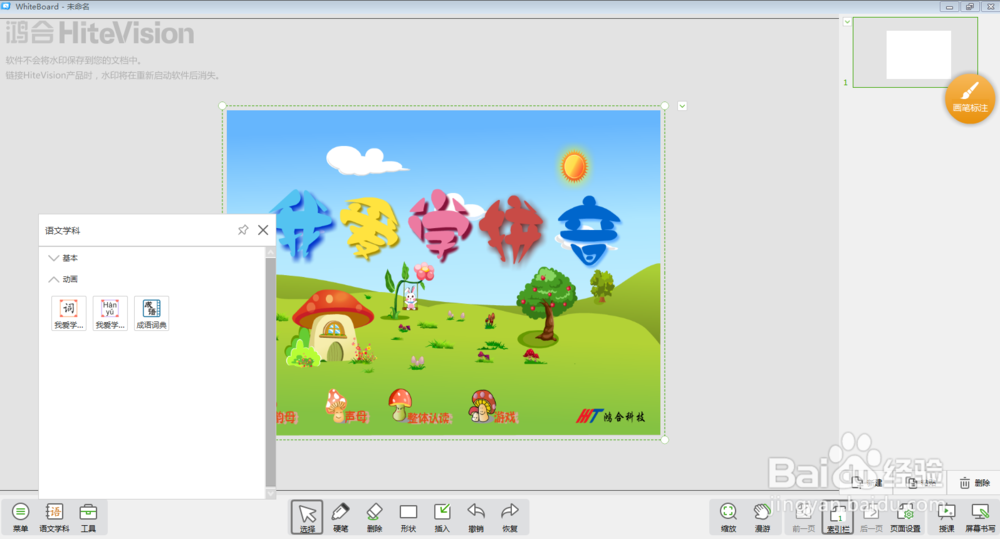Click the 新建 new page button
This screenshot has height=539, width=1000.
867,483
